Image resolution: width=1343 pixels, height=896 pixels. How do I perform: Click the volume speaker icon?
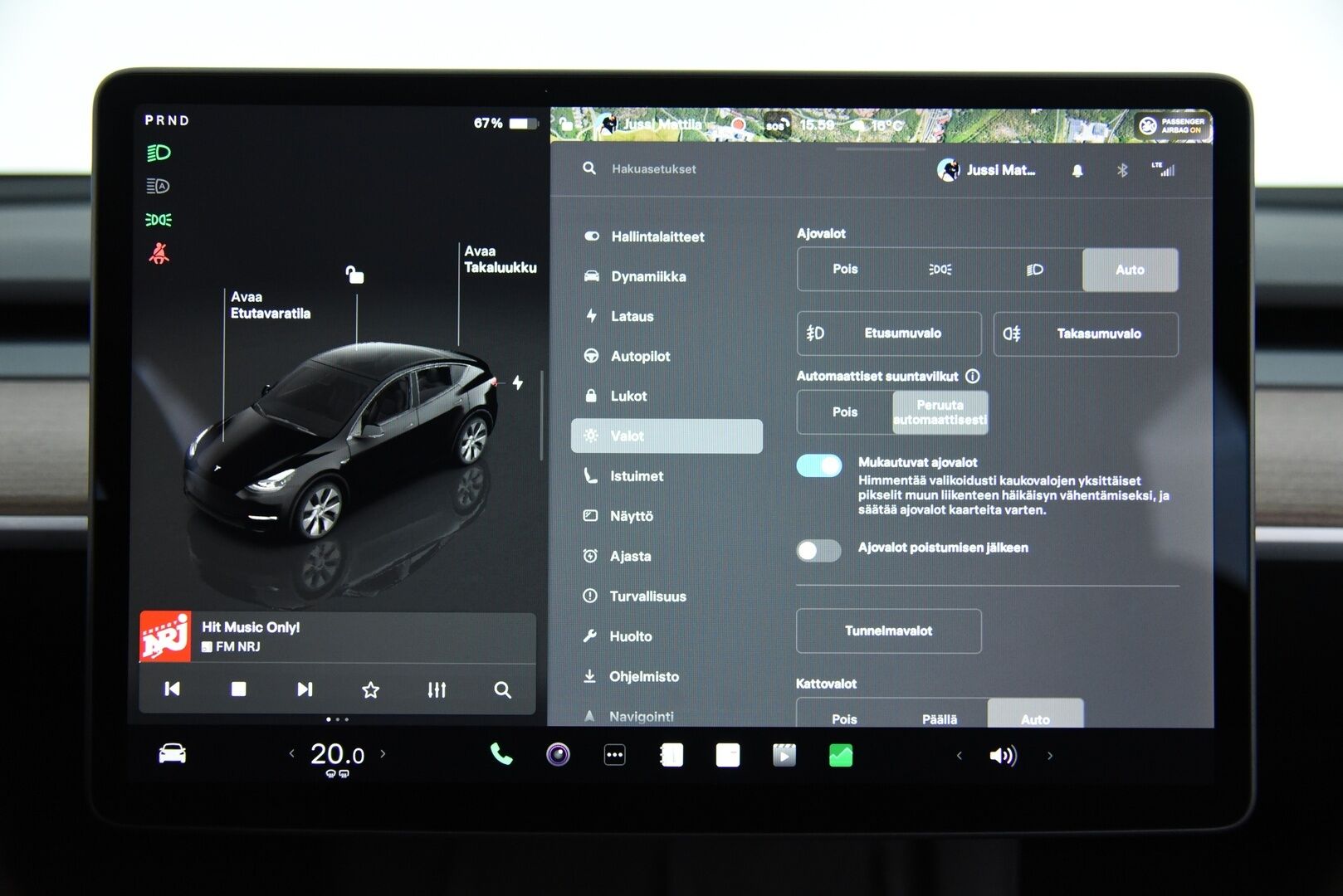point(1003,756)
